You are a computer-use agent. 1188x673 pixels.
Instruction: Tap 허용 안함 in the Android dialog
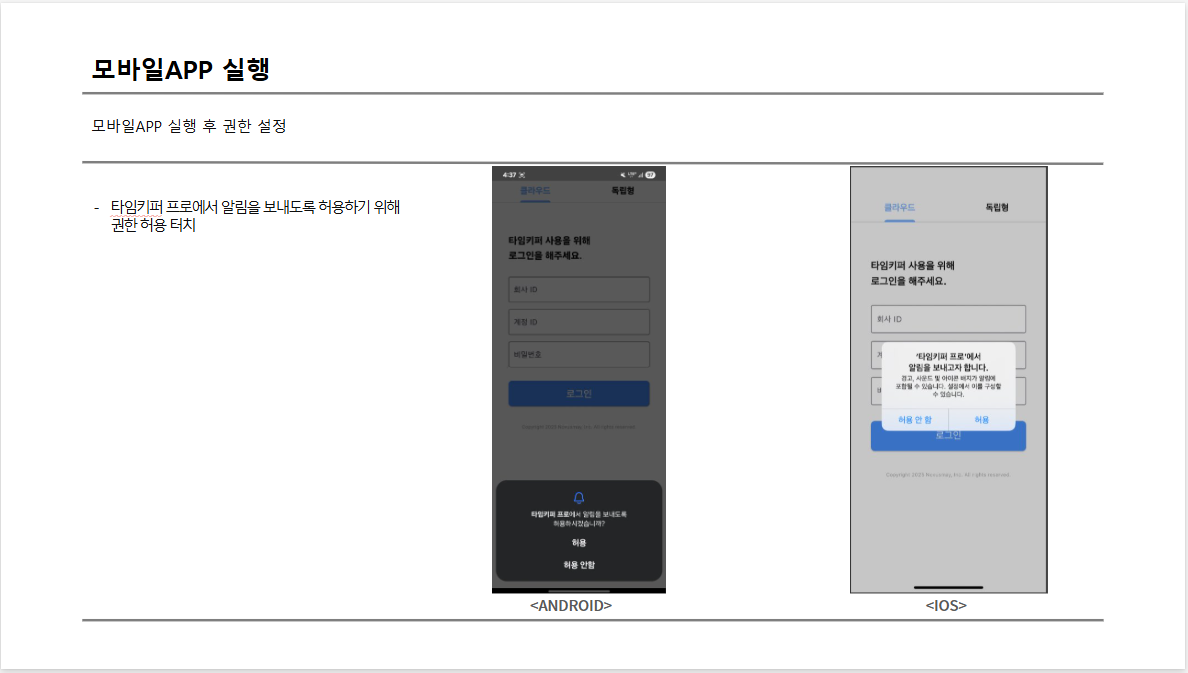point(579,565)
